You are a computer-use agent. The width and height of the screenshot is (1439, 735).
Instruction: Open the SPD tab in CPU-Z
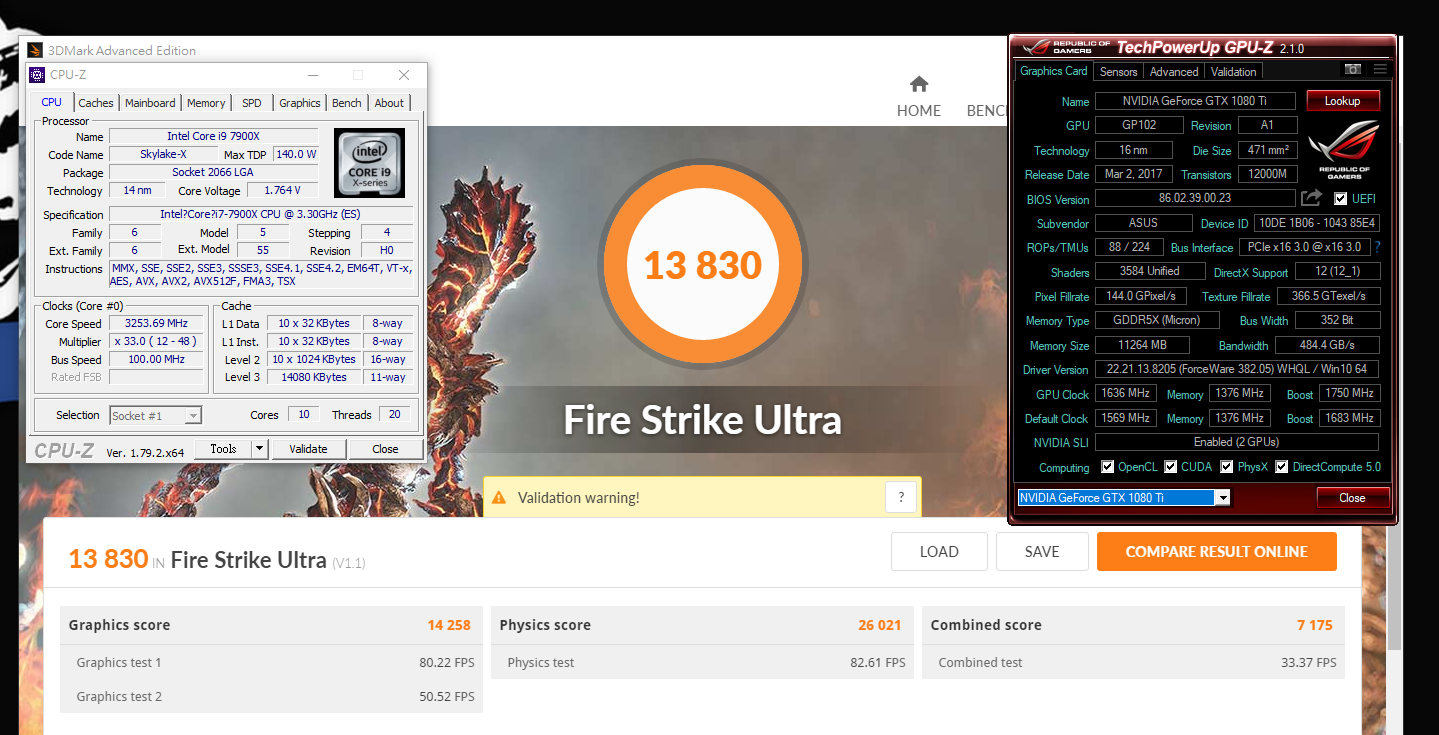click(x=252, y=103)
